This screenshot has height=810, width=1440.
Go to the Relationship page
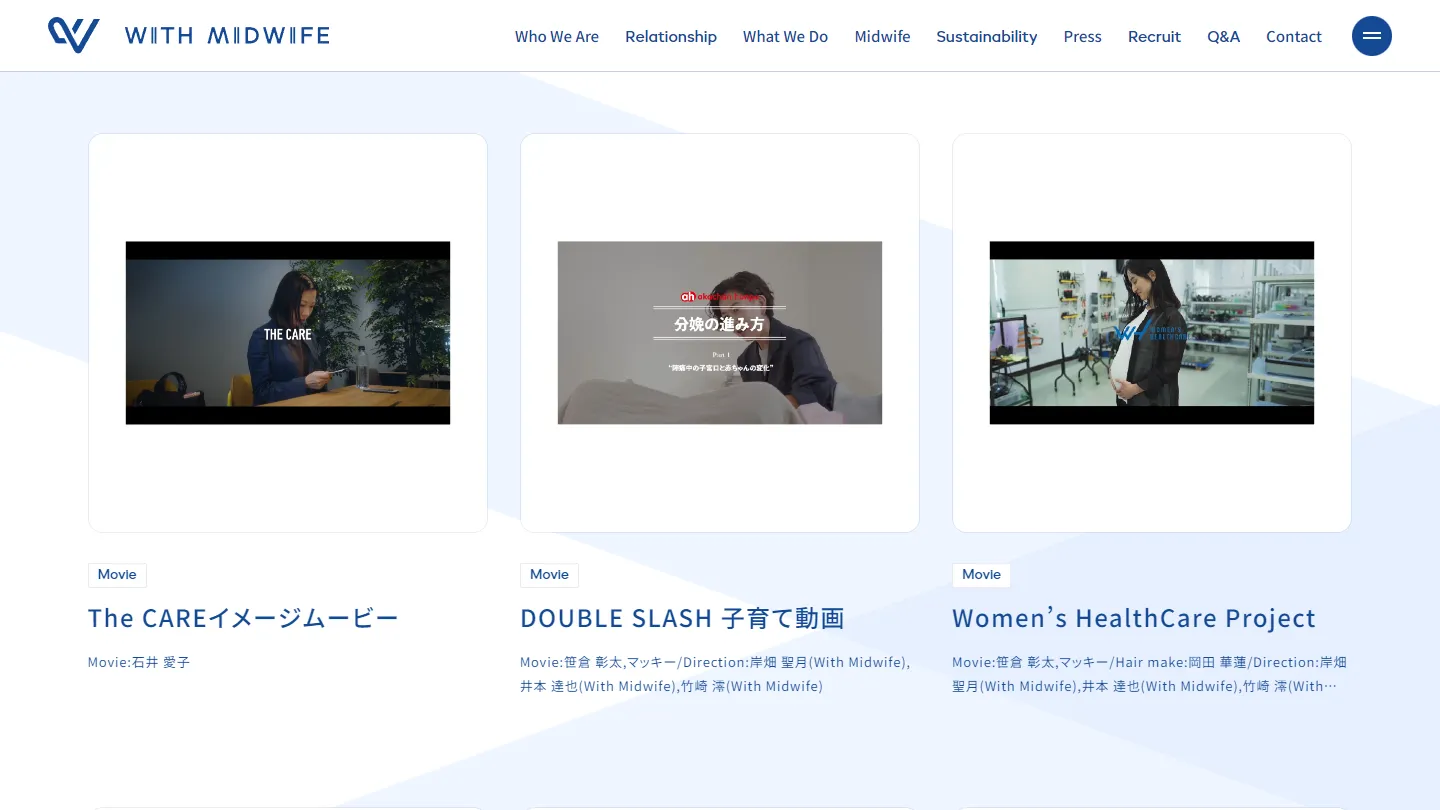point(670,37)
